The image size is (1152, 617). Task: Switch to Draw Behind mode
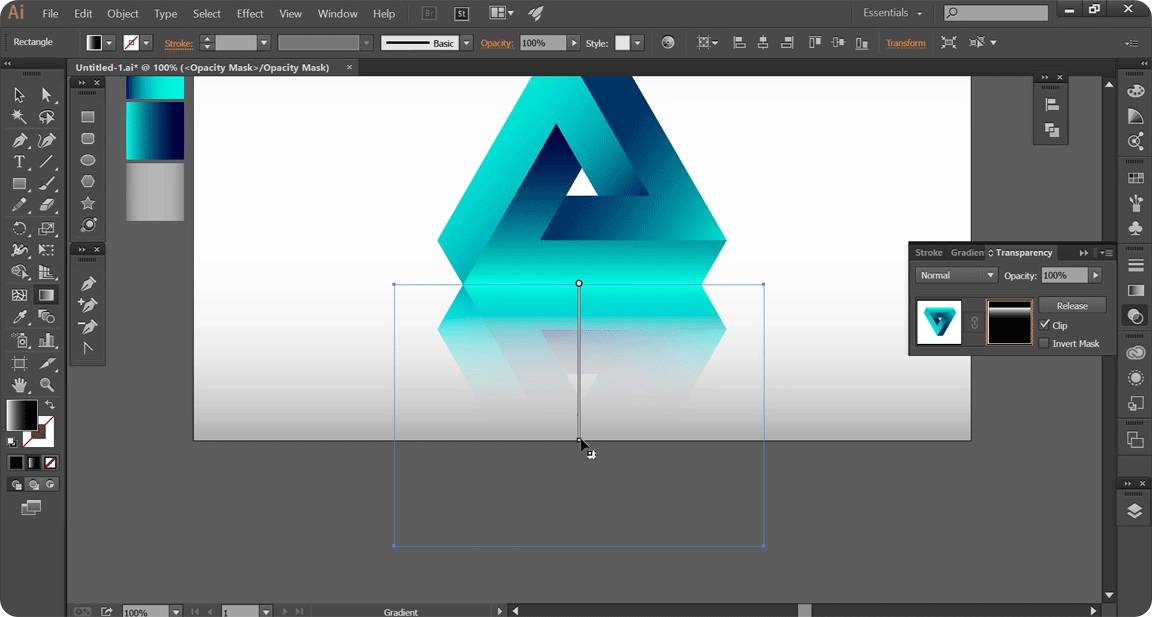pos(33,485)
